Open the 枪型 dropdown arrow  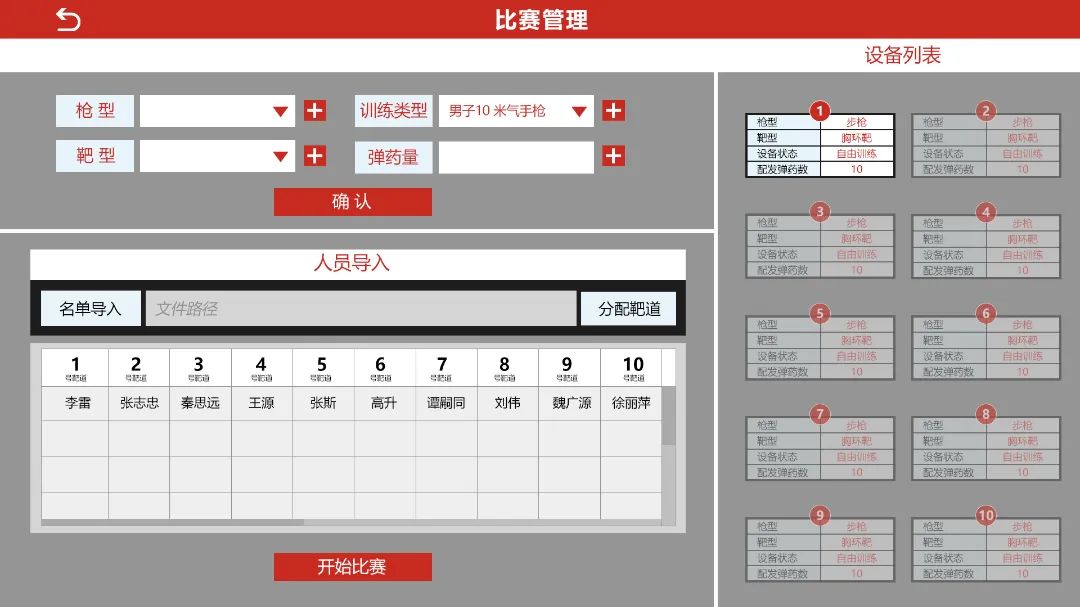pos(280,111)
